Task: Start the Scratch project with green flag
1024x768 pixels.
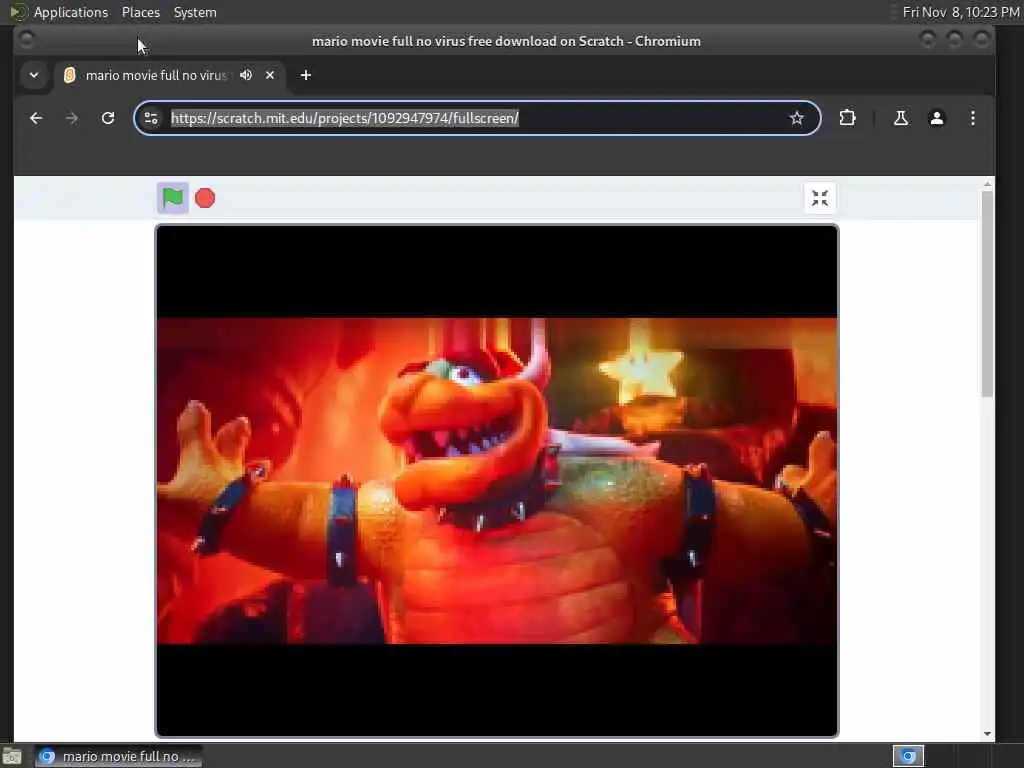Action: pyautogui.click(x=172, y=198)
